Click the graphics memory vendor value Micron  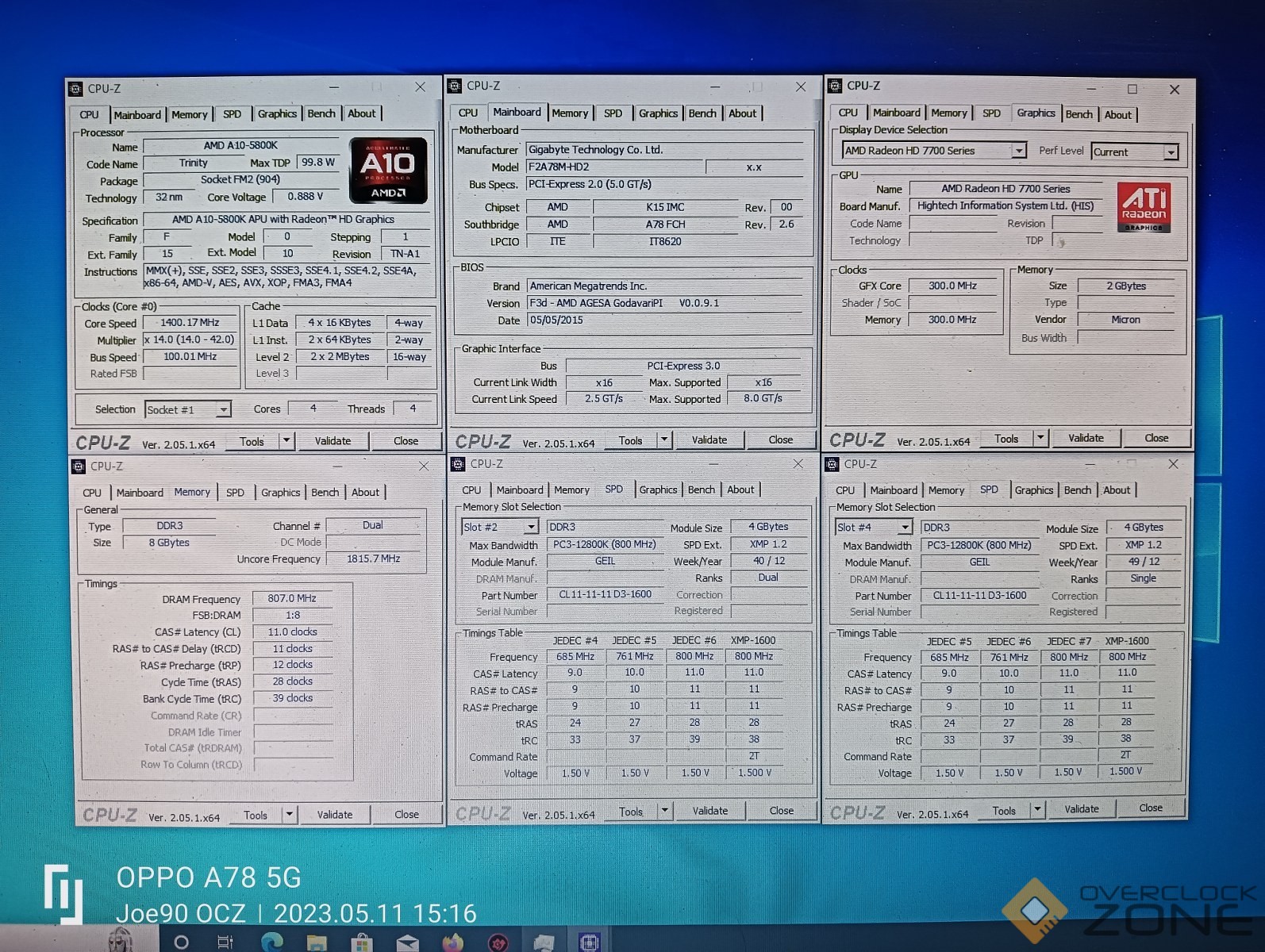[x=1125, y=320]
